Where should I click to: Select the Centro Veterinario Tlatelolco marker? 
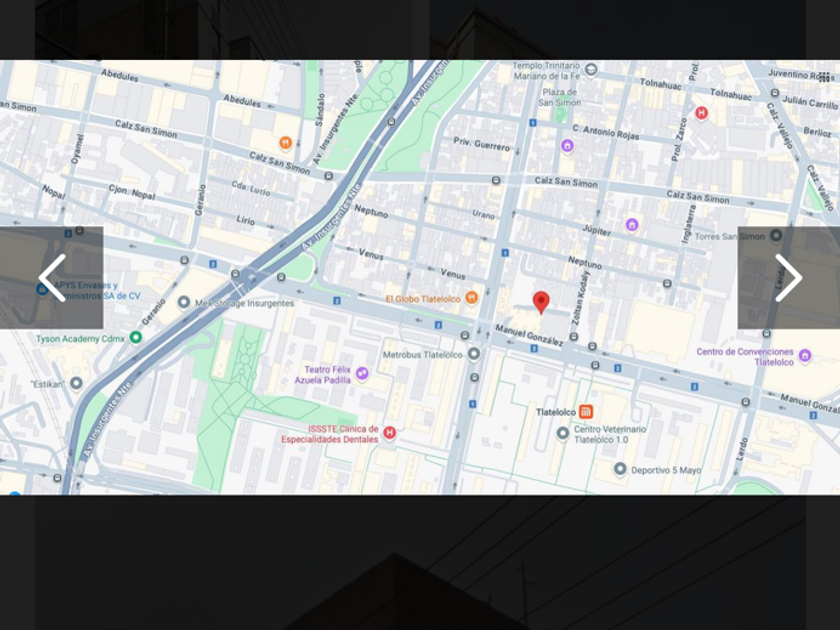point(562,433)
